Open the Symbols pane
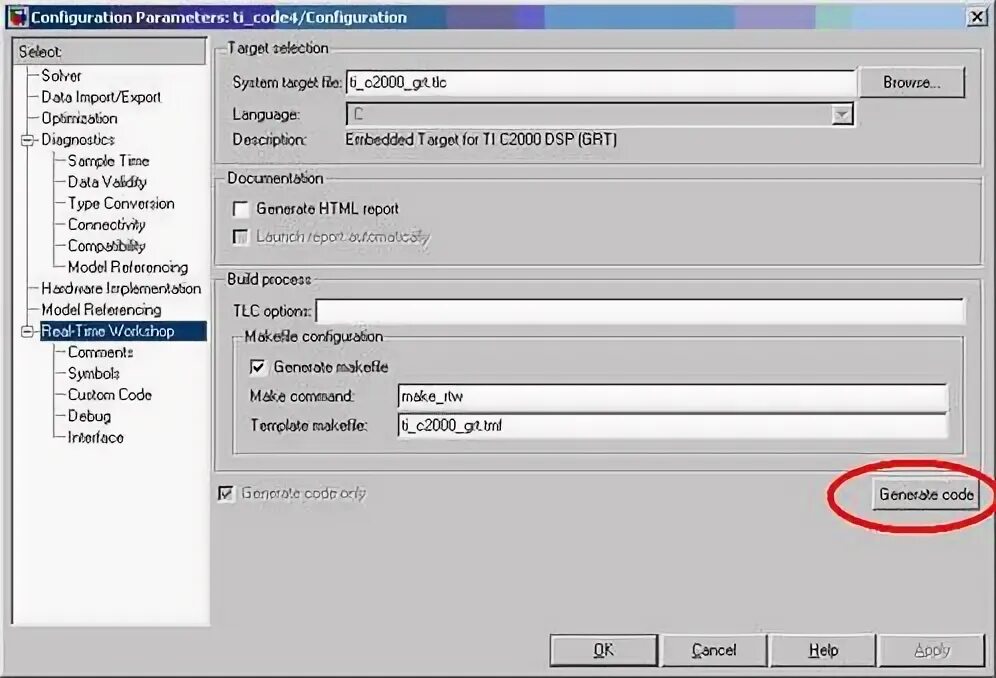The image size is (996, 678). coord(93,374)
